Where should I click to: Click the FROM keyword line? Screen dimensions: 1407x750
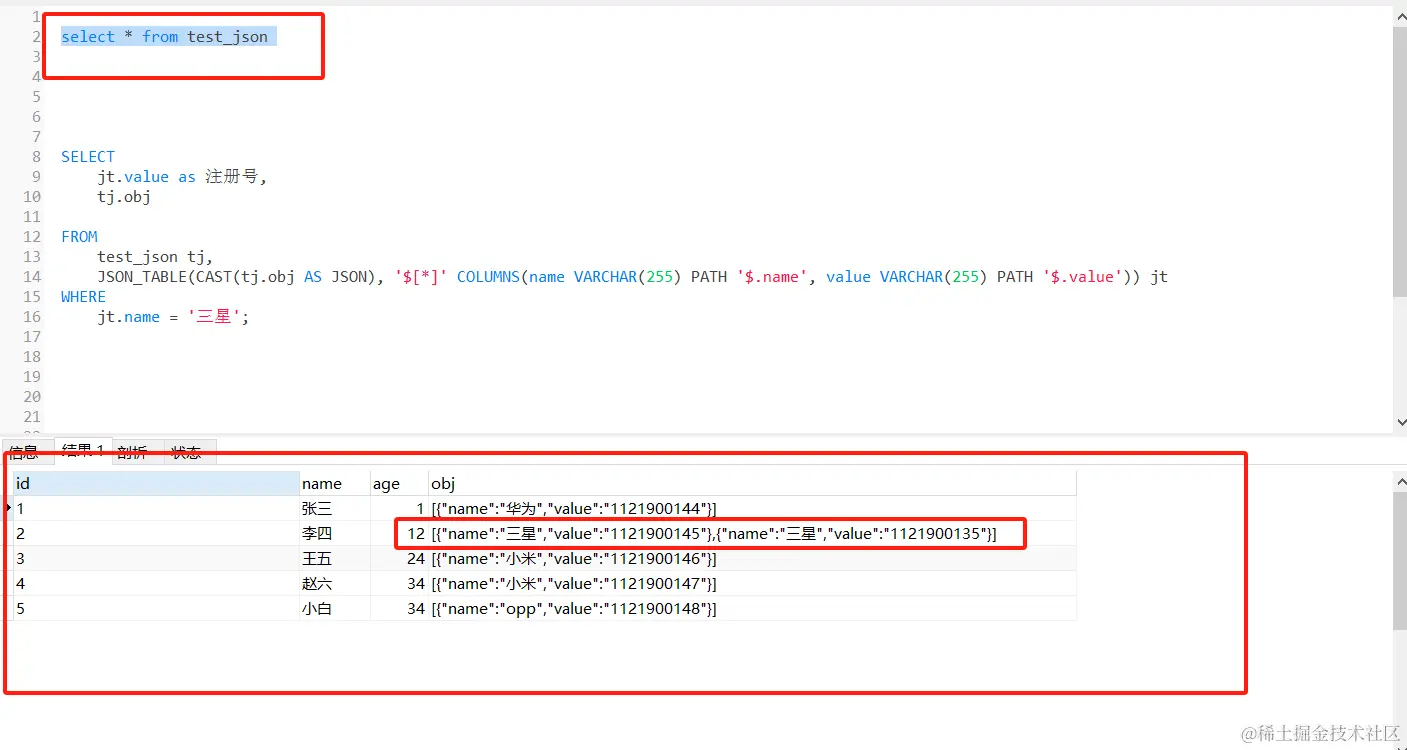79,237
